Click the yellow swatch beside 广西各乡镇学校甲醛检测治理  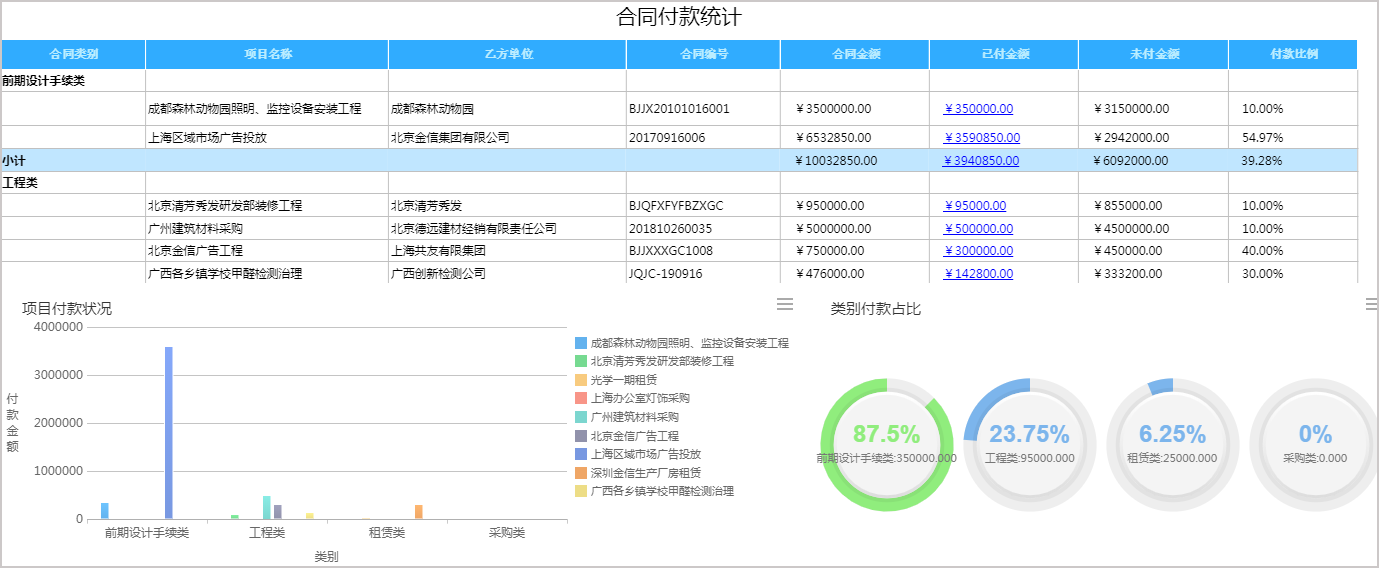[x=580, y=491]
